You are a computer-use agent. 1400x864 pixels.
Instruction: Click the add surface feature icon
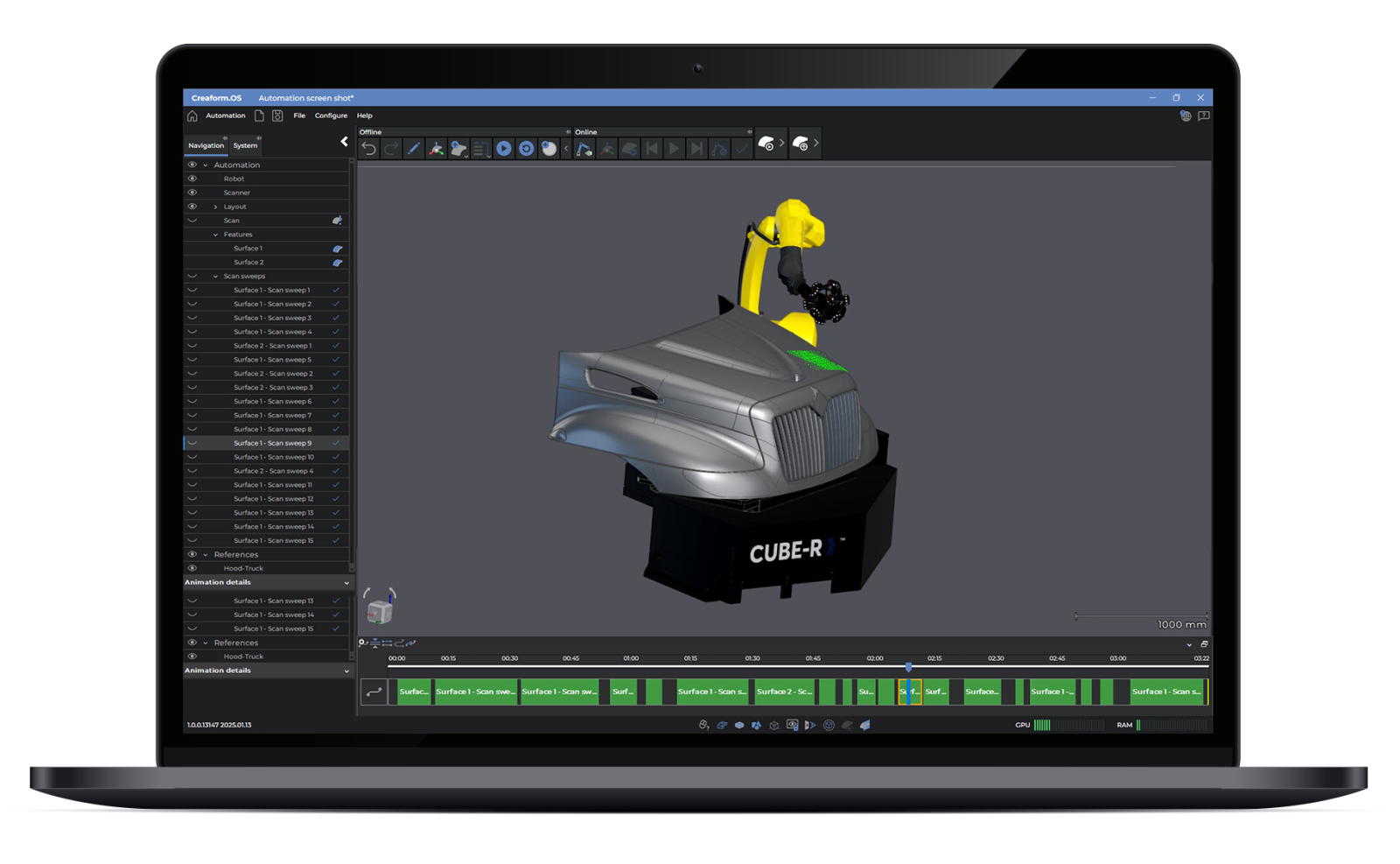tap(458, 149)
